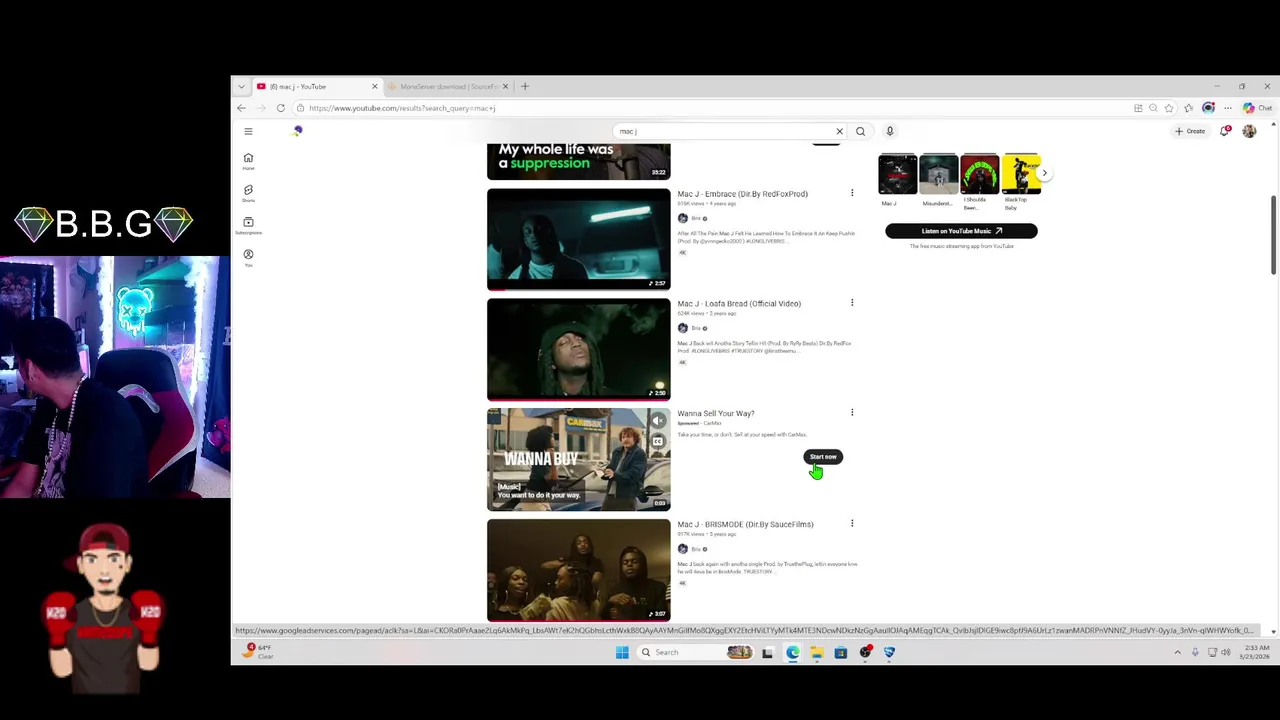Reload the page with refresh button
This screenshot has height=720, width=1280.
280,108
